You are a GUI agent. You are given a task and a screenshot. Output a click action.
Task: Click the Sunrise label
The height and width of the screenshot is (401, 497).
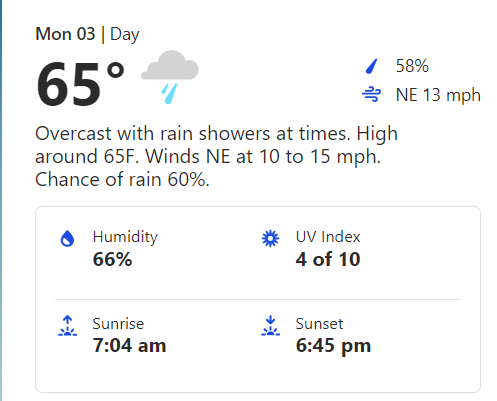pos(118,324)
